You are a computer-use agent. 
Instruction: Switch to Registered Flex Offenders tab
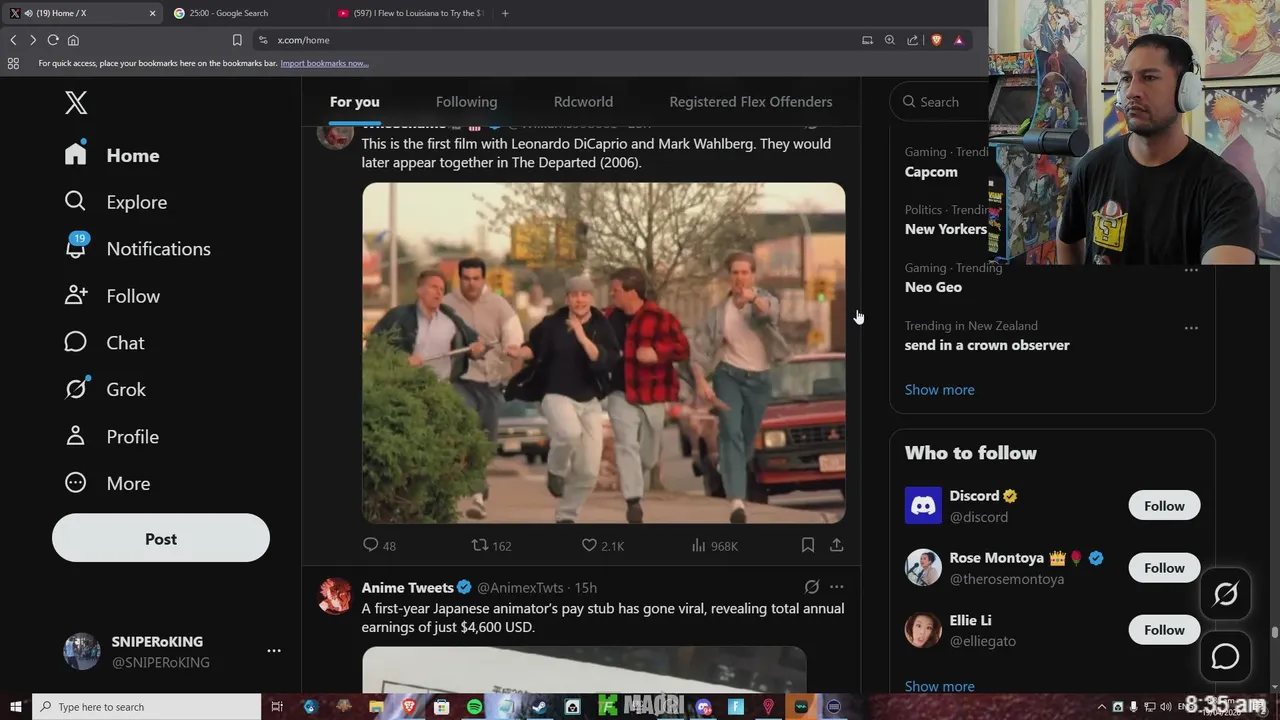click(751, 101)
